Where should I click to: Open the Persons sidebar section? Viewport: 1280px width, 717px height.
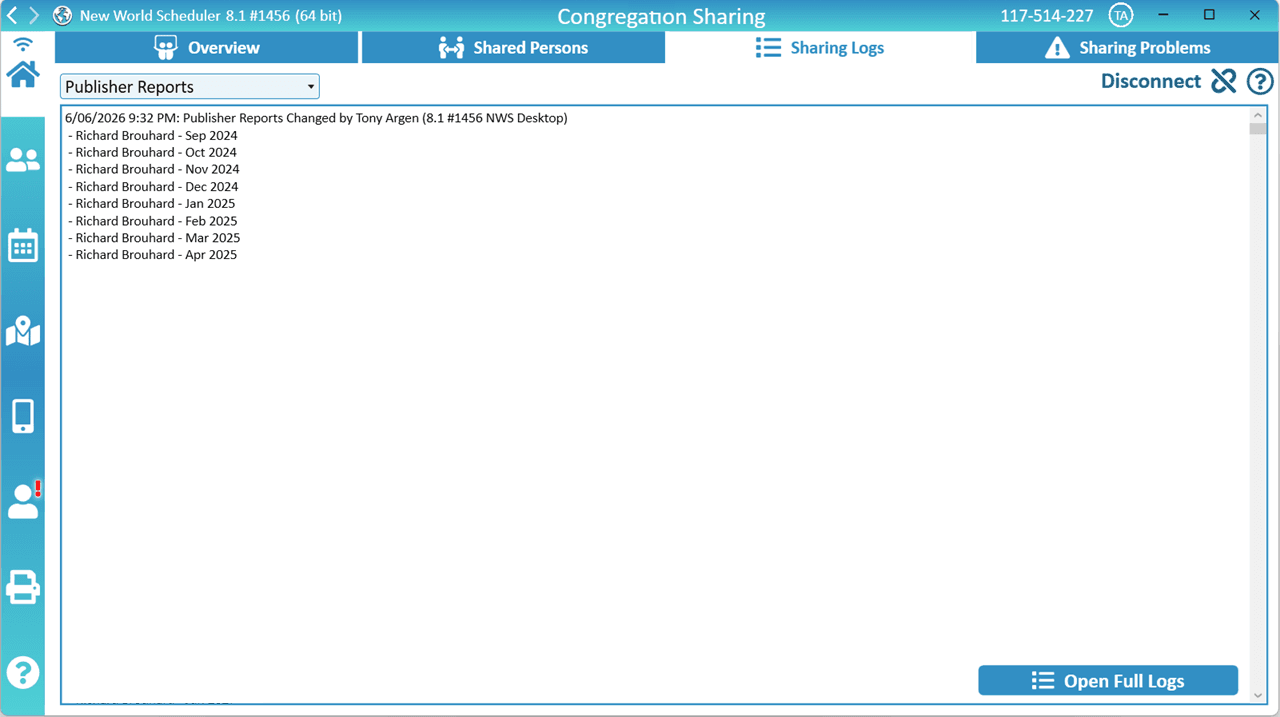(23, 160)
